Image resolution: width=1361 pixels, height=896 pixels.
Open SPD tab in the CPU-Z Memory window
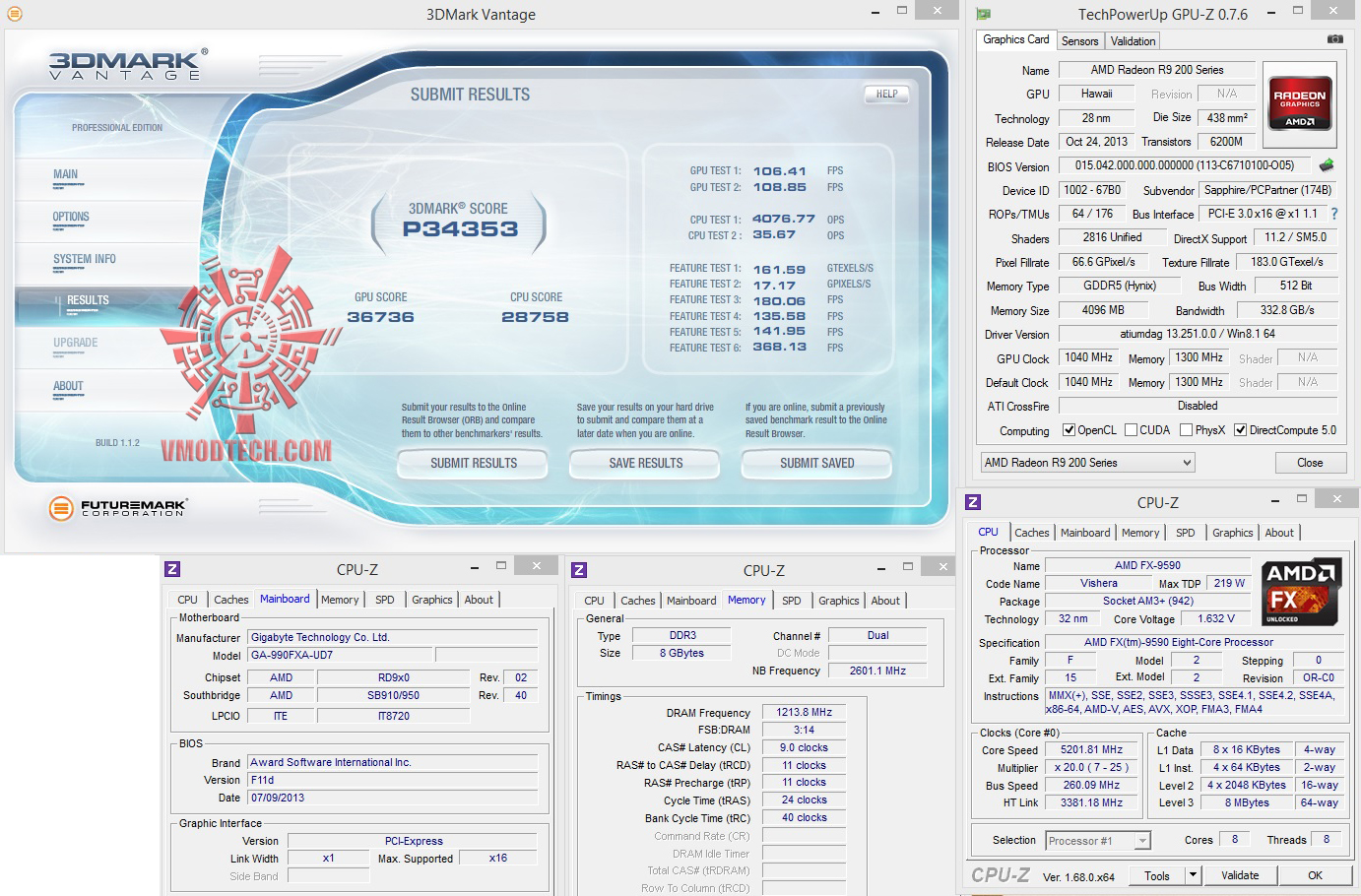[x=791, y=601]
